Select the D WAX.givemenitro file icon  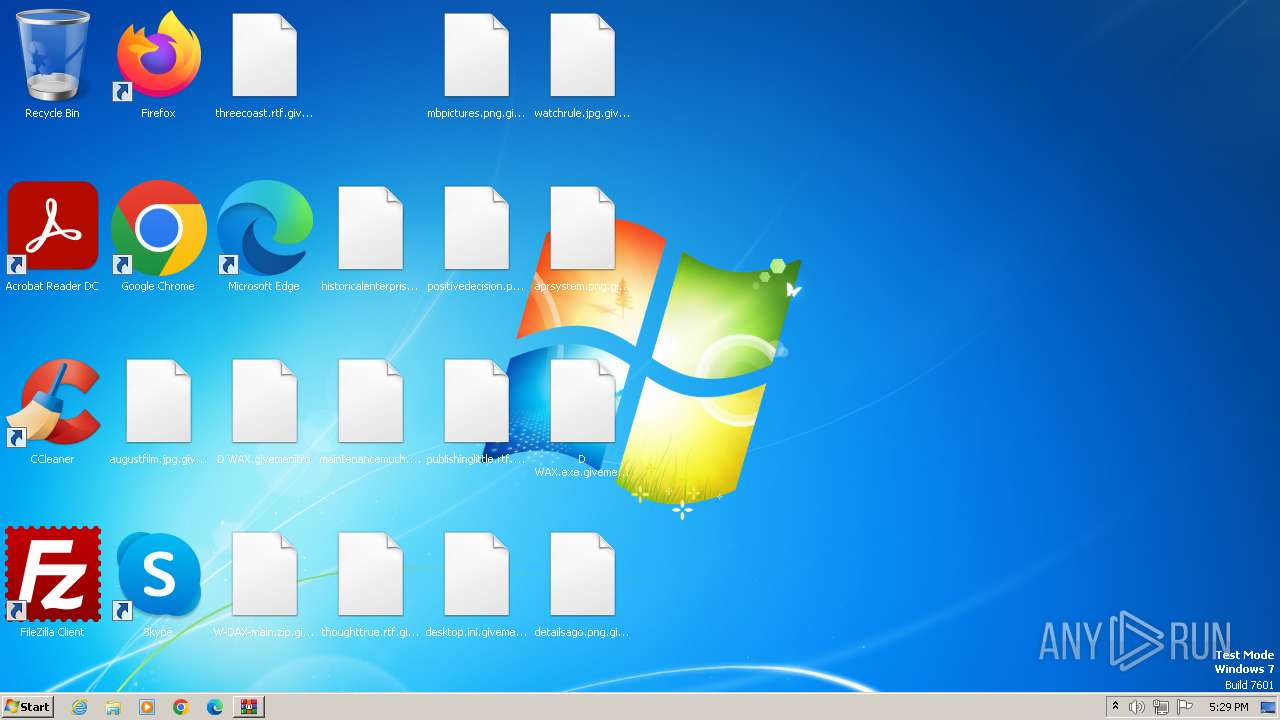[x=264, y=402]
